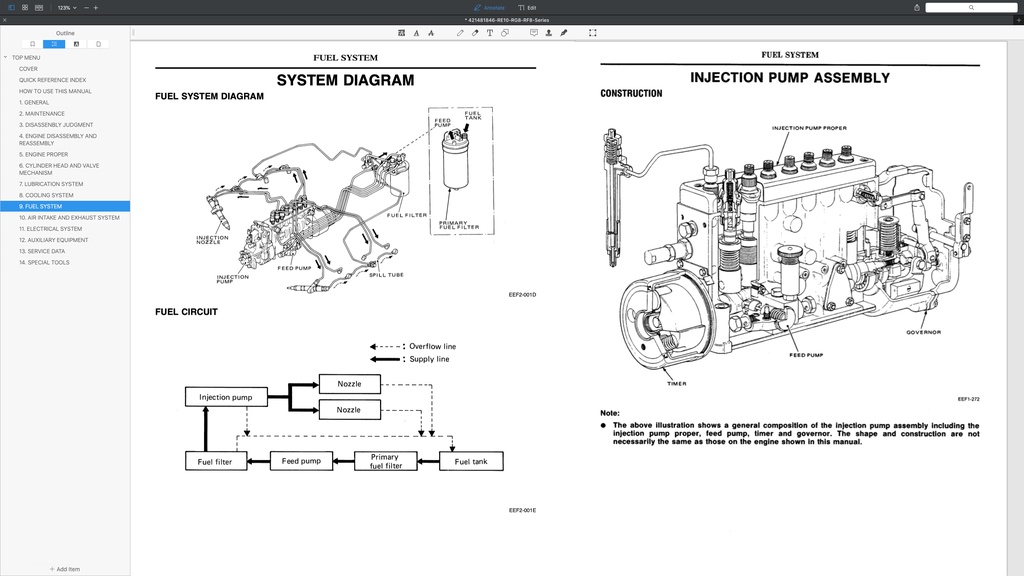
Task: Switch to the Edit tab
Action: 528,7
